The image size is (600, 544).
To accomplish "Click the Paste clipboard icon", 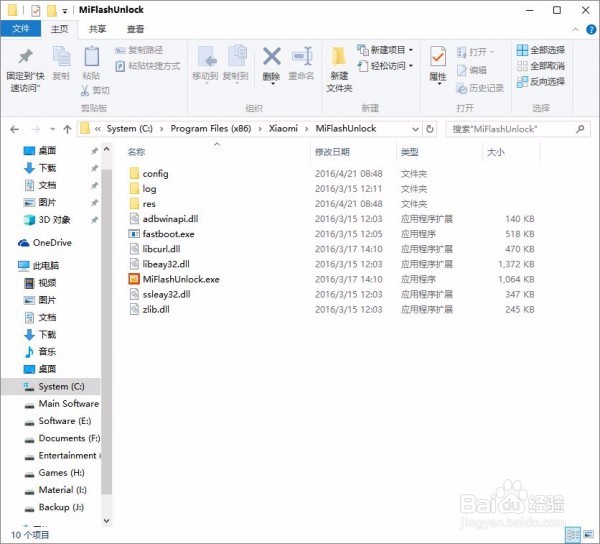I will (91, 57).
